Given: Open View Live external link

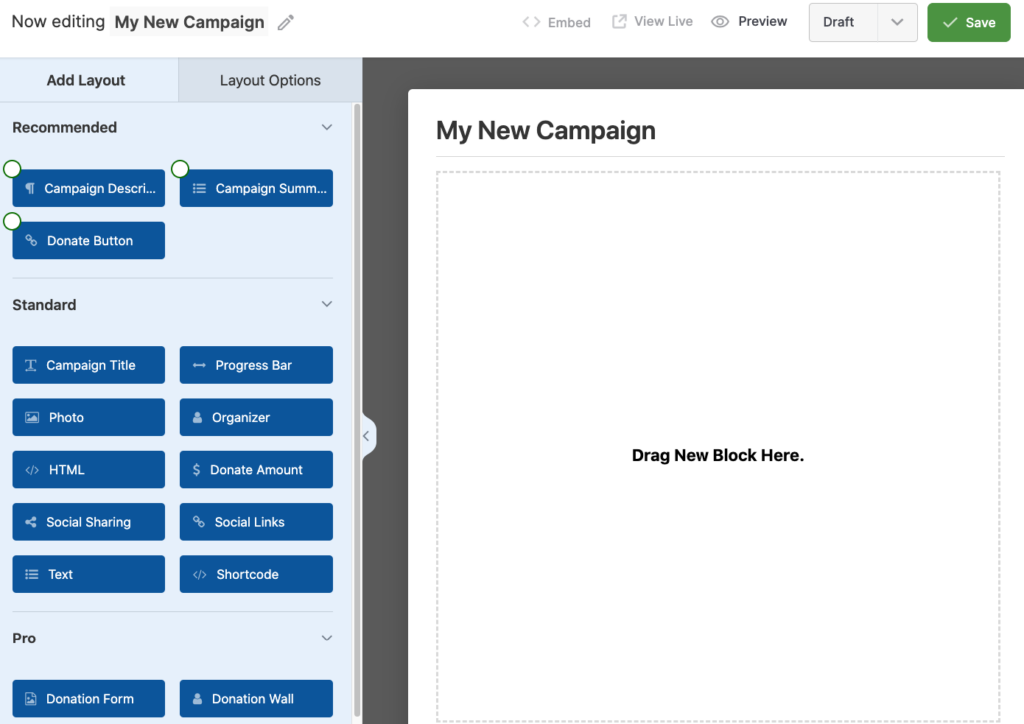Looking at the screenshot, I should point(620,21).
